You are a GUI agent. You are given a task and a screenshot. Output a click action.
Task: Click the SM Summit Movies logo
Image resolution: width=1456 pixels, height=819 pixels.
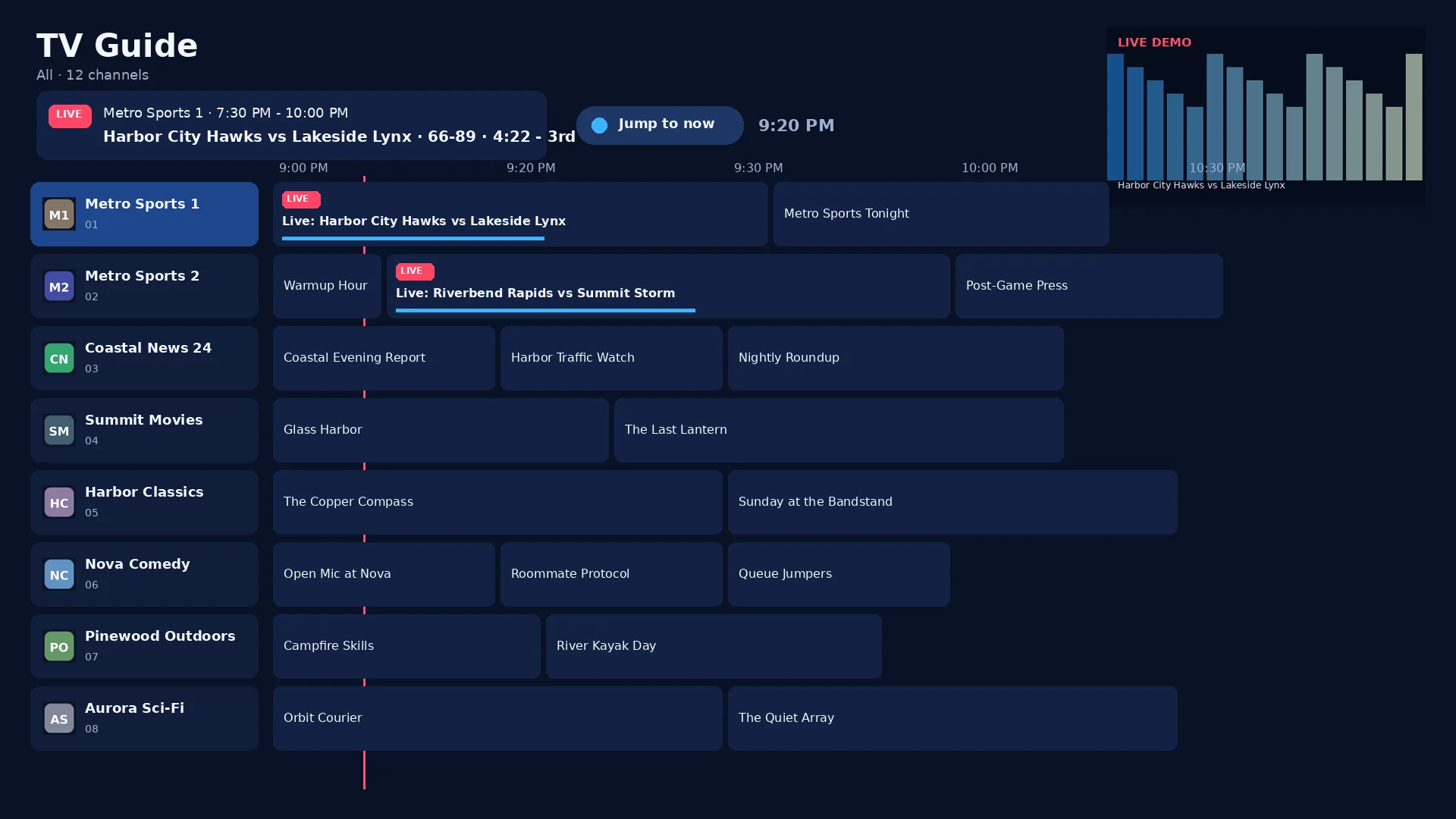coord(59,430)
